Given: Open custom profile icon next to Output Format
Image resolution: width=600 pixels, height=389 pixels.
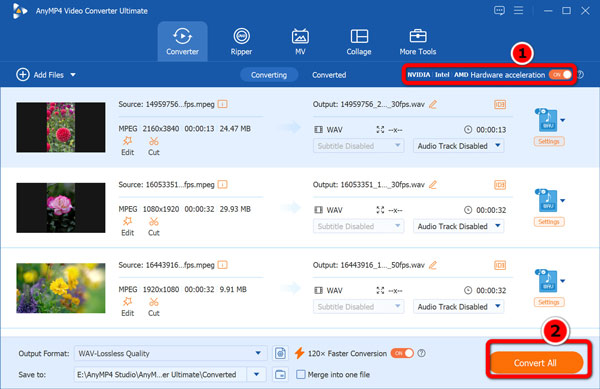Looking at the screenshot, I should click(x=280, y=353).
